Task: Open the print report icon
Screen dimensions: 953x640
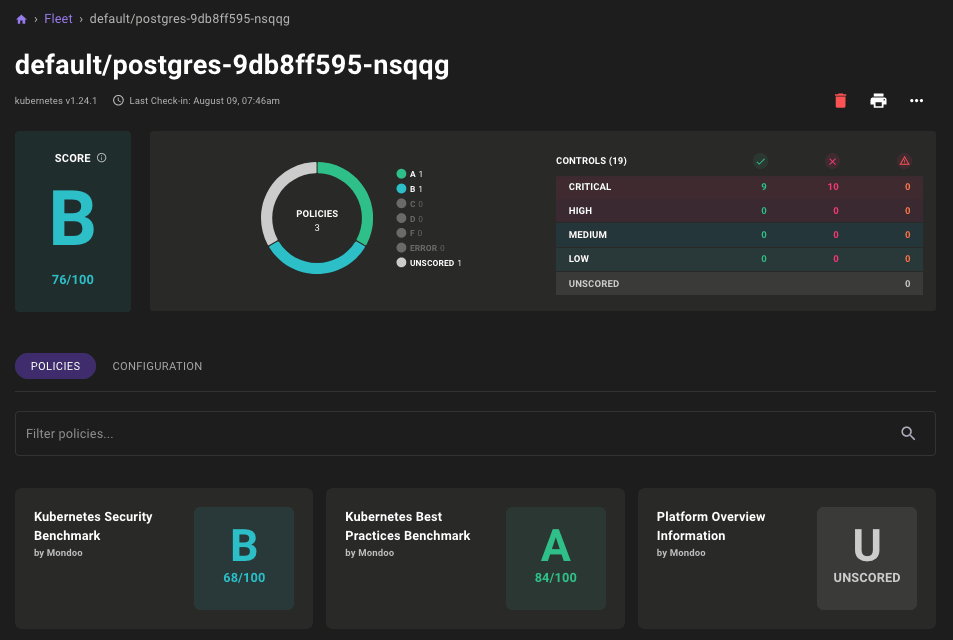Action: (x=878, y=101)
